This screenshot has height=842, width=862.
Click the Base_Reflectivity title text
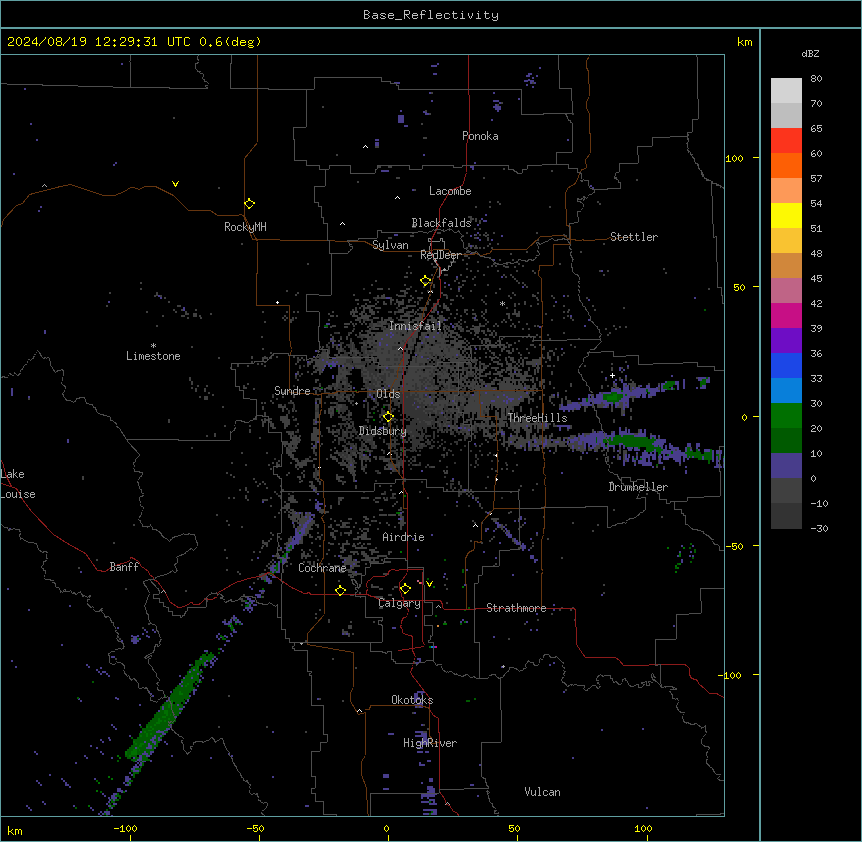click(431, 15)
